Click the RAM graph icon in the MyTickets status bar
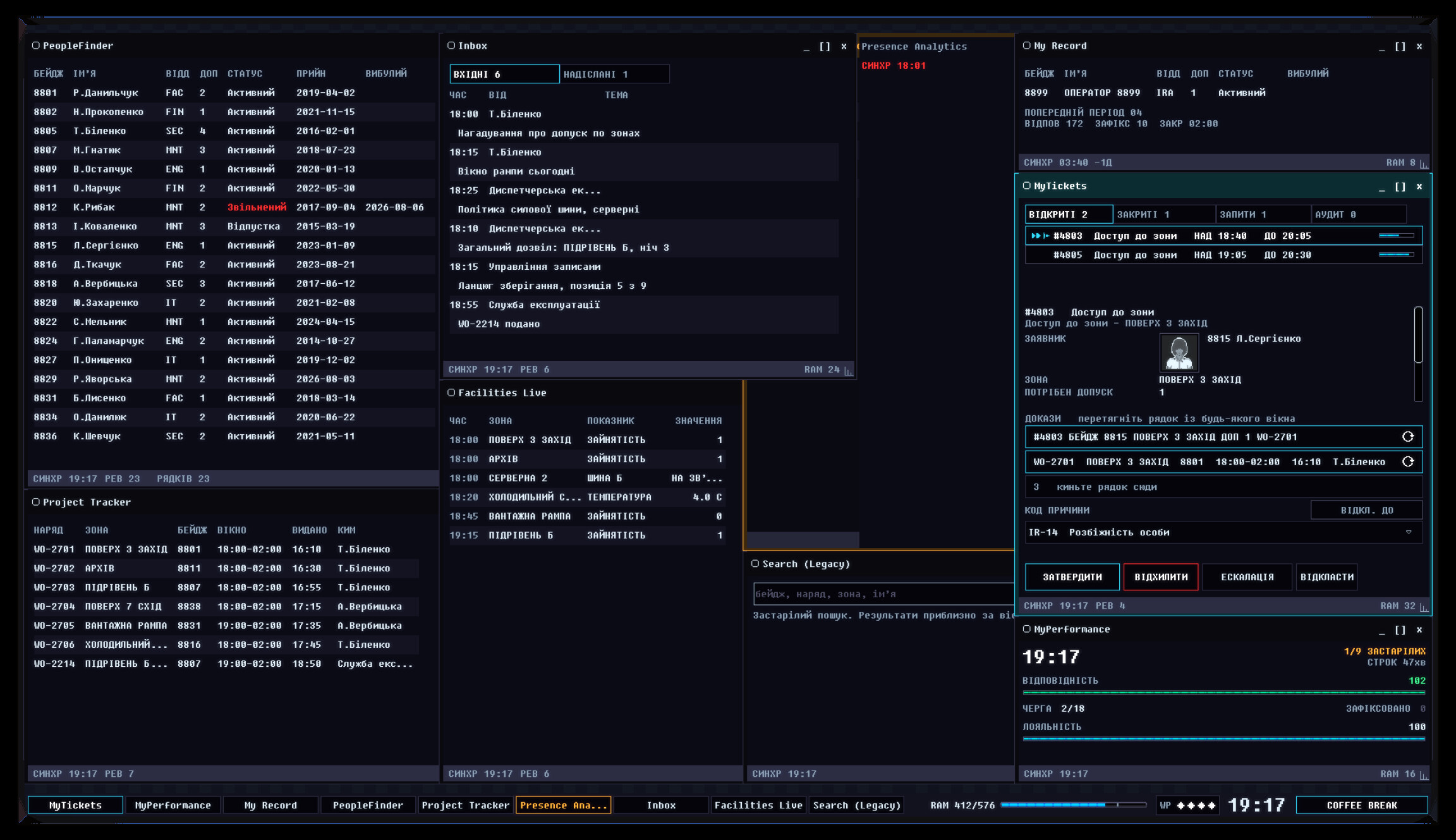 point(1424,606)
